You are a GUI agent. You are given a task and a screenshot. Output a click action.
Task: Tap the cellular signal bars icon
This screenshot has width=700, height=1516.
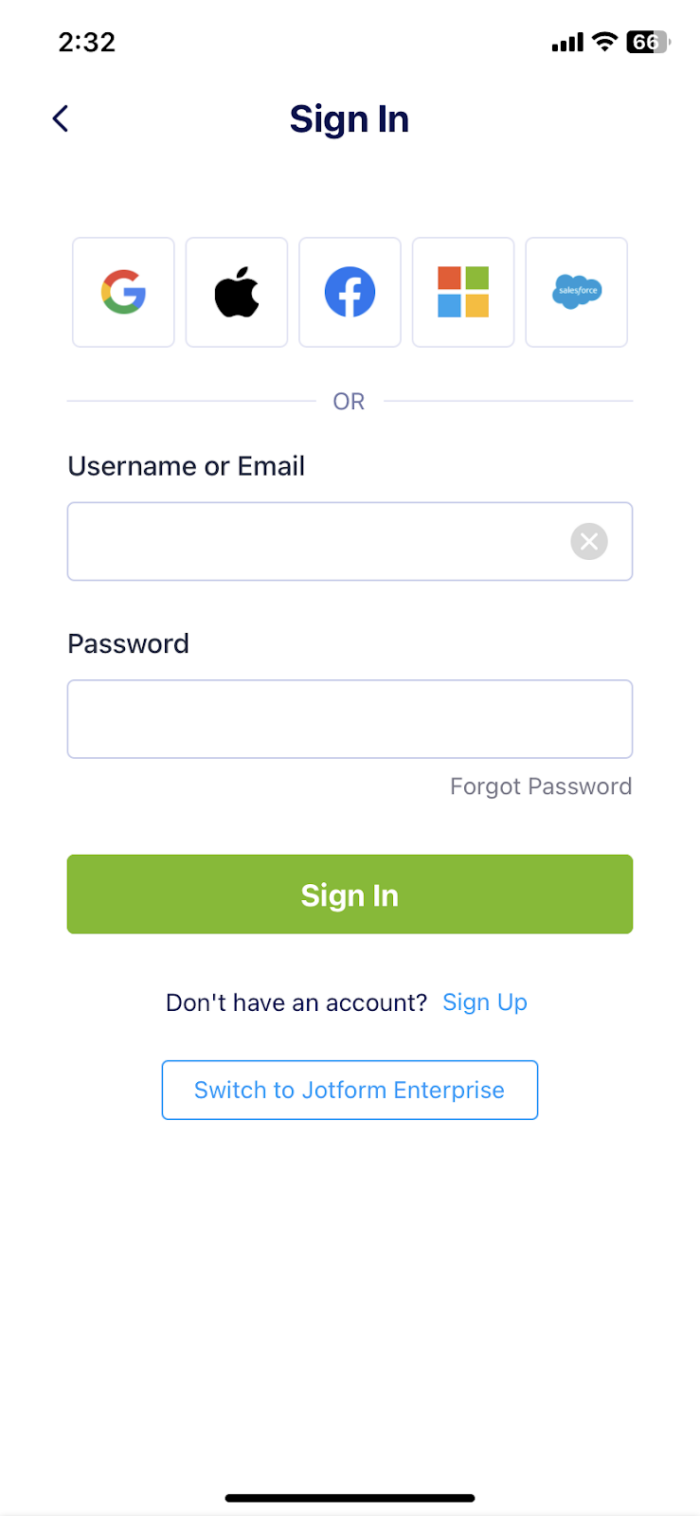[x=566, y=42]
